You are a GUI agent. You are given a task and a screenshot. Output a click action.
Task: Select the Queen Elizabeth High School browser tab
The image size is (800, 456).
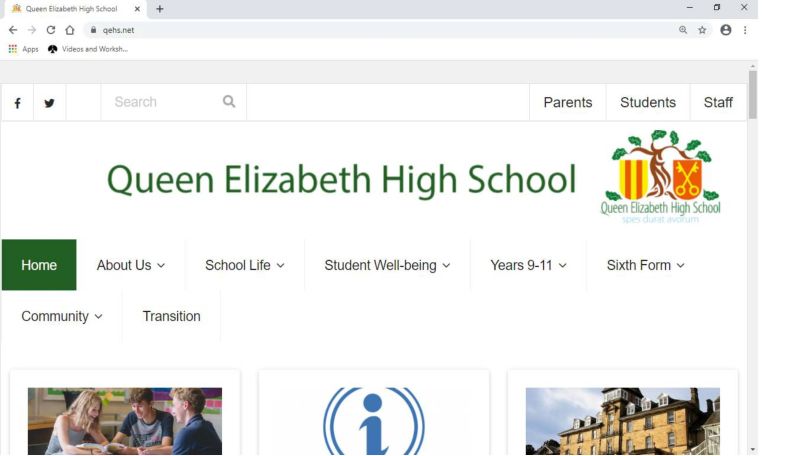[x=74, y=9]
